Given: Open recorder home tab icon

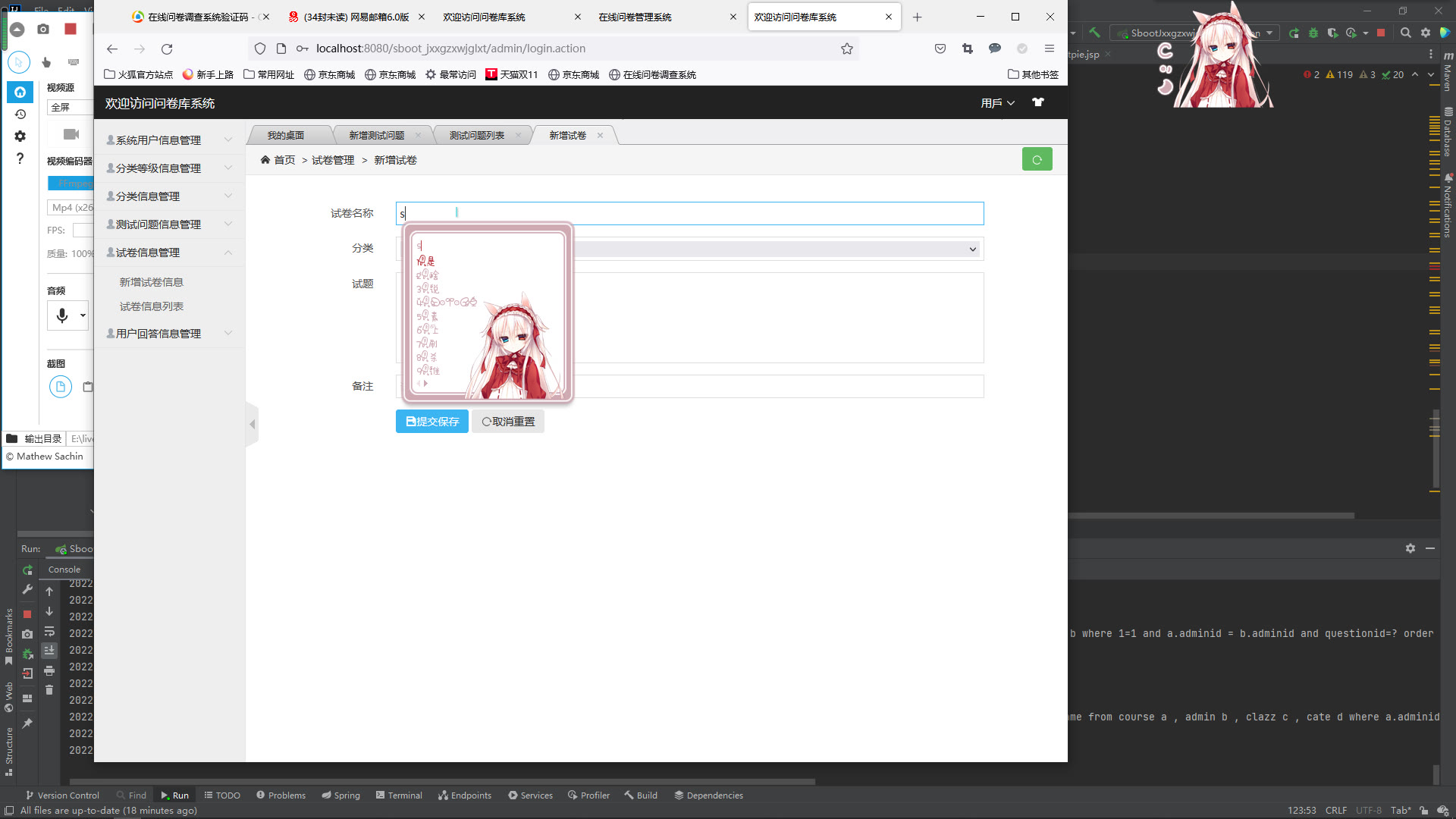Looking at the screenshot, I should click(x=20, y=92).
